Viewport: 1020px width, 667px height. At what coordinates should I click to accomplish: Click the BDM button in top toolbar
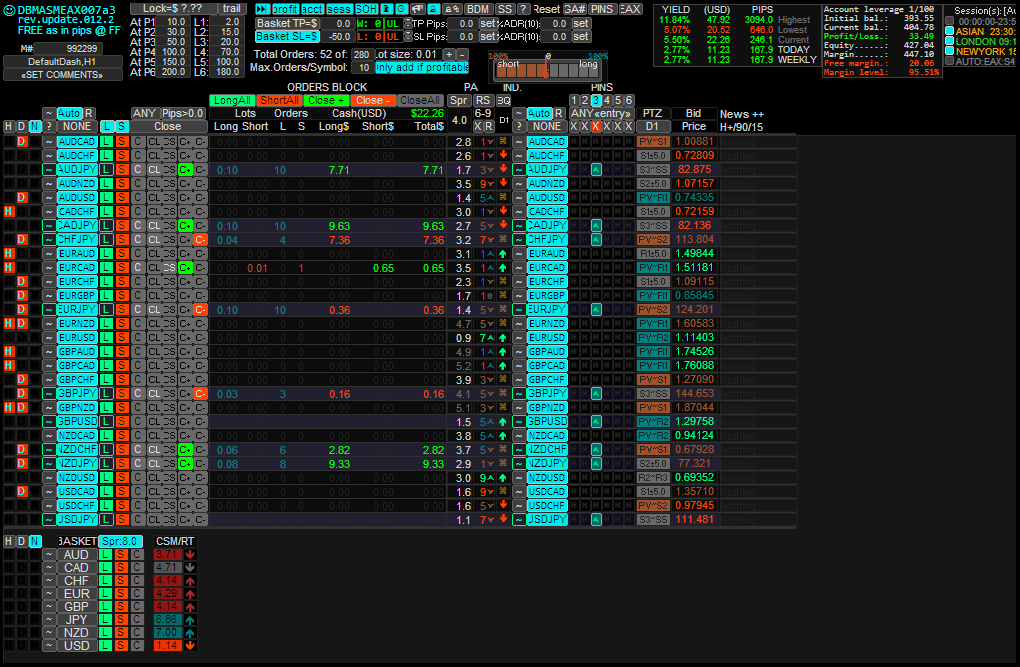[478, 9]
